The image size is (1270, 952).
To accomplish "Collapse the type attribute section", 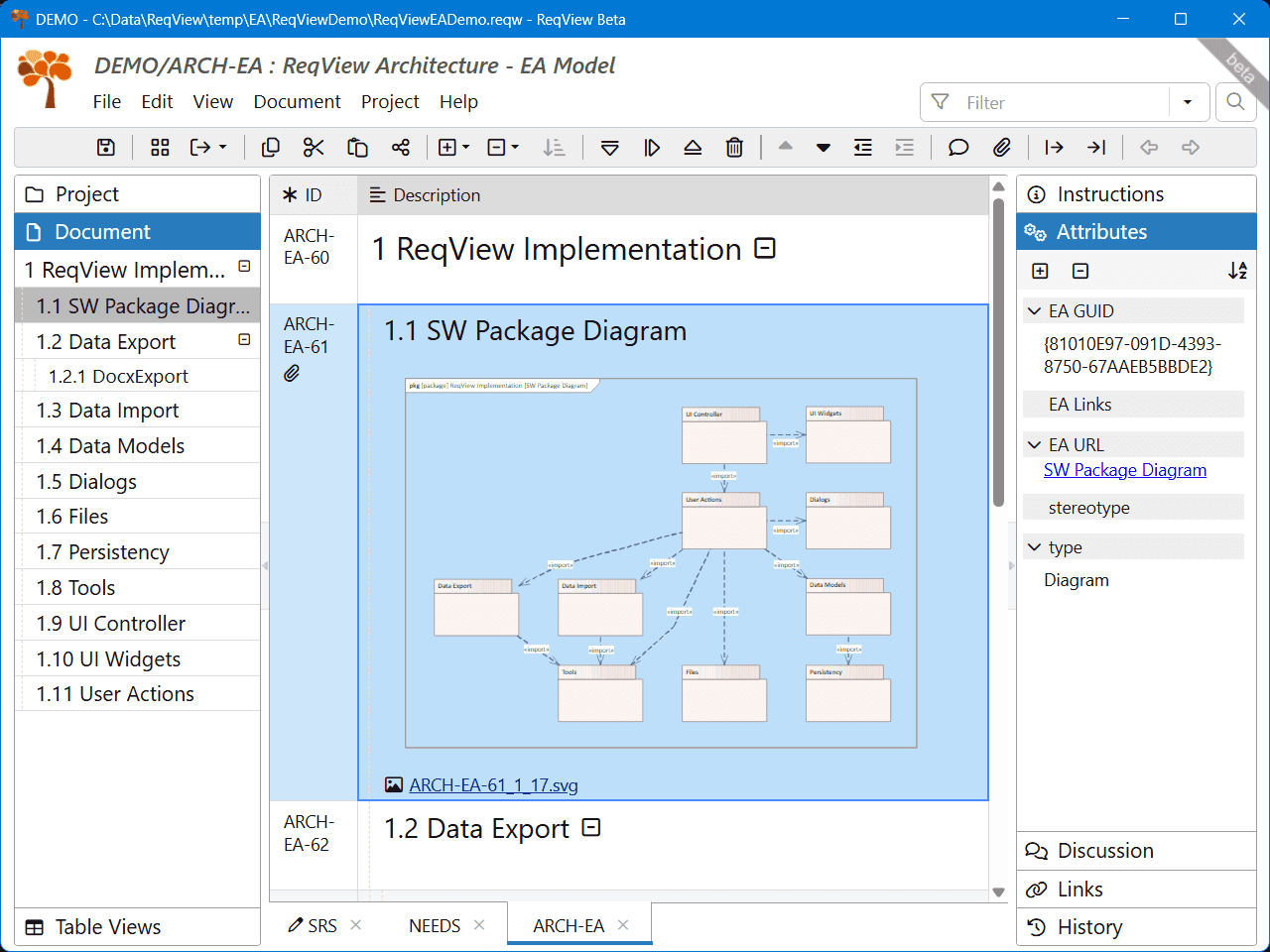I will coord(1033,546).
